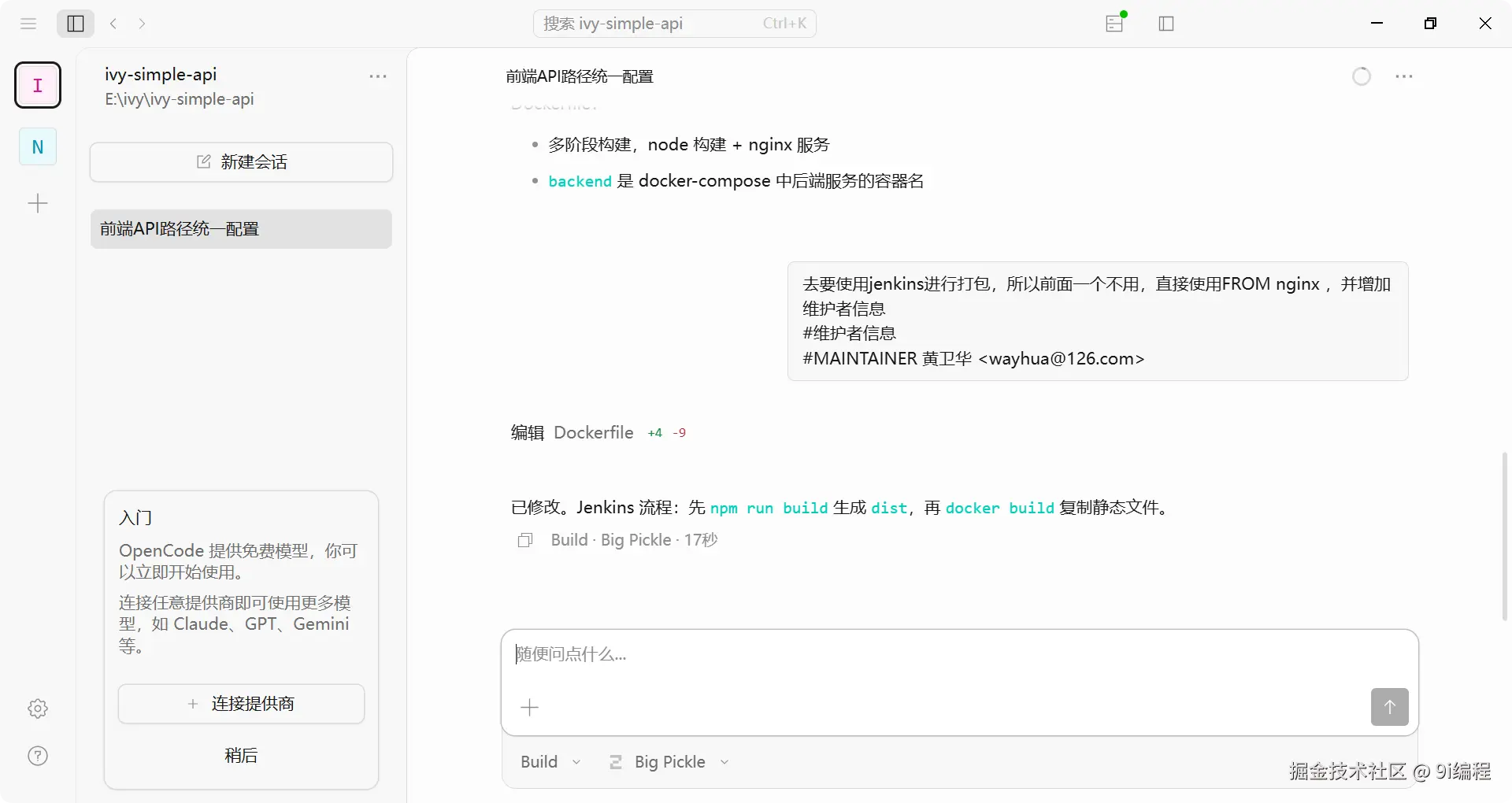1512x803 pixels.
Task: Send message with up-arrow button
Action: click(x=1390, y=707)
